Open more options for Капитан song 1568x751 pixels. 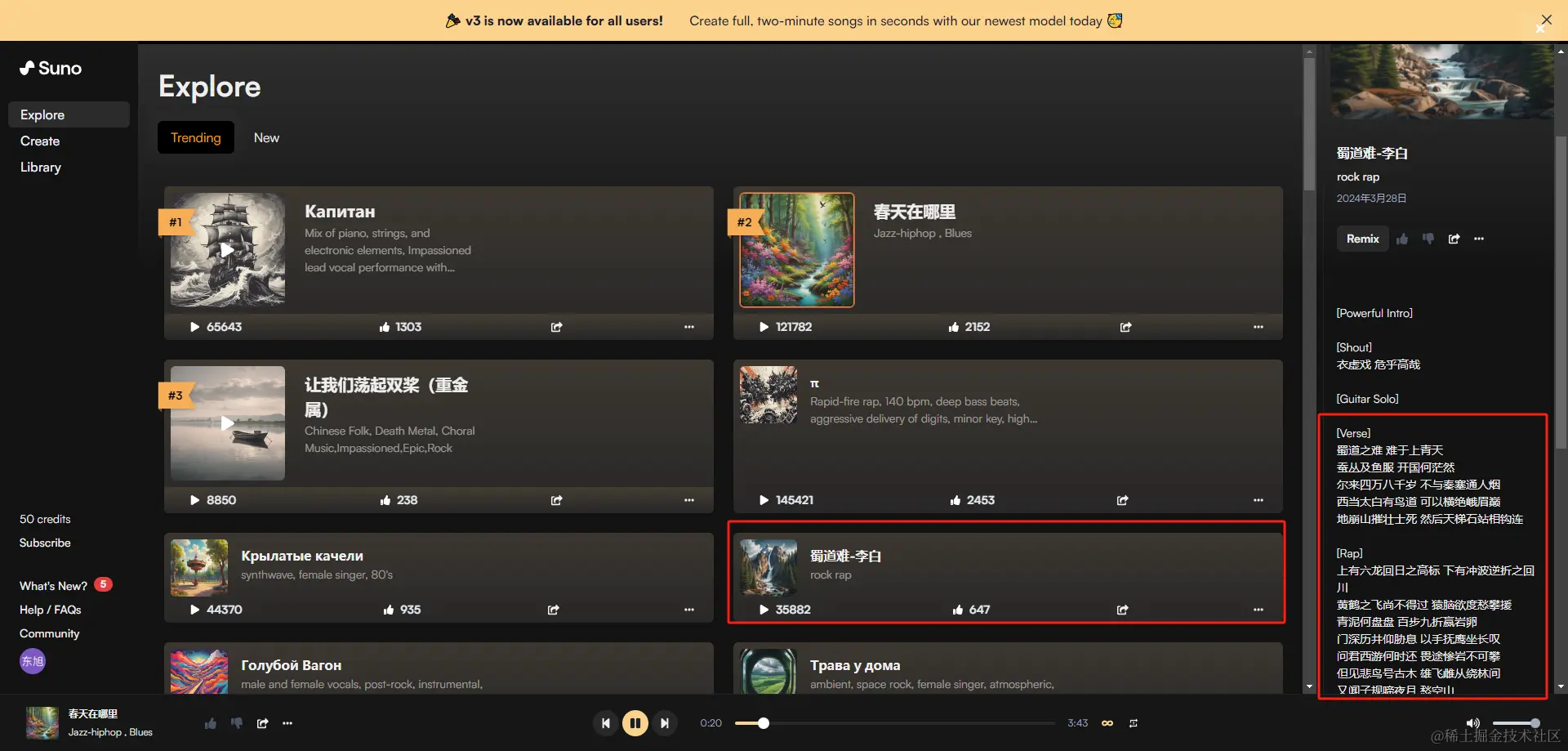pos(688,327)
